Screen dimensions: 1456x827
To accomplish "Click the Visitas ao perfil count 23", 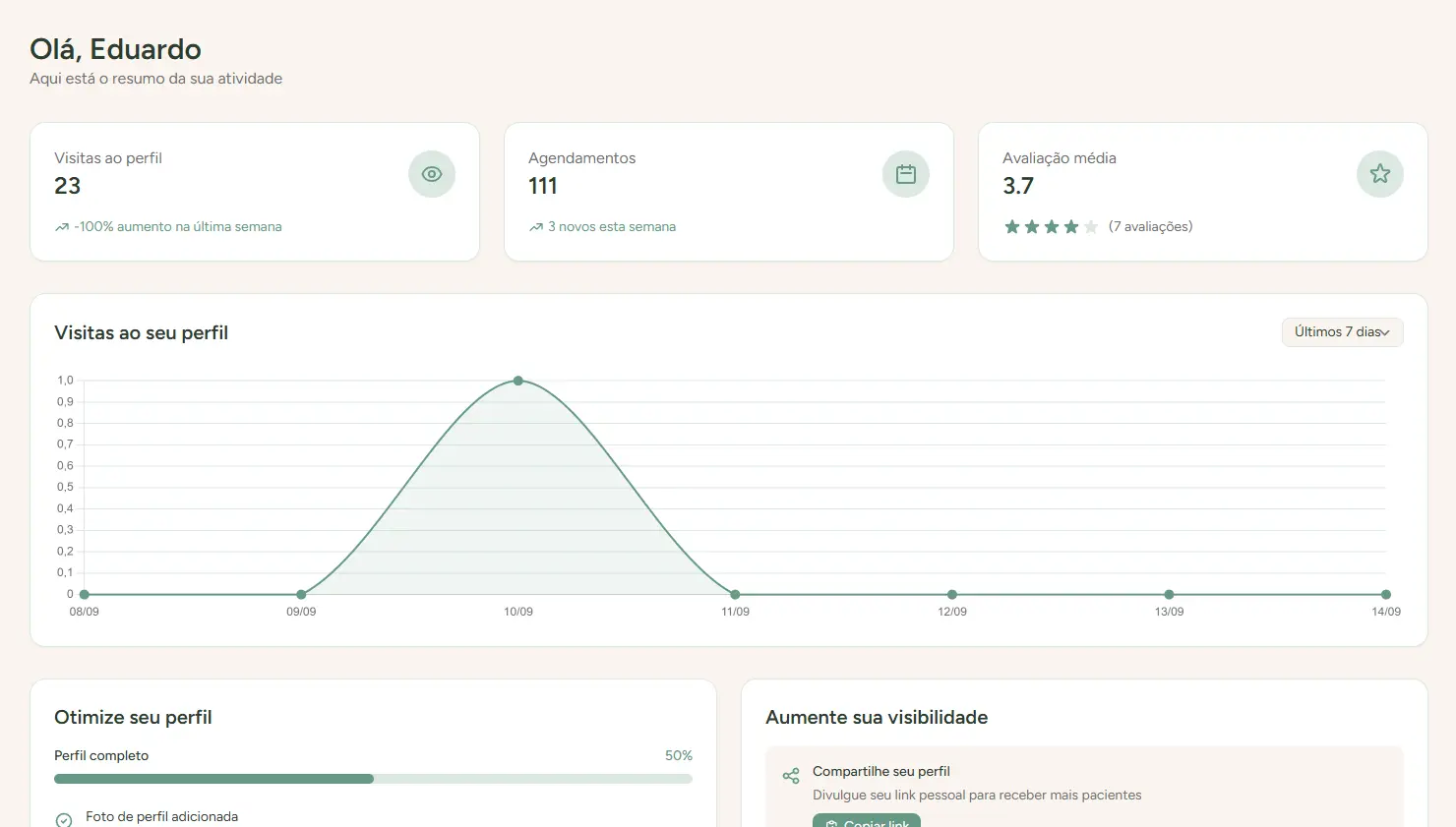I will [68, 186].
